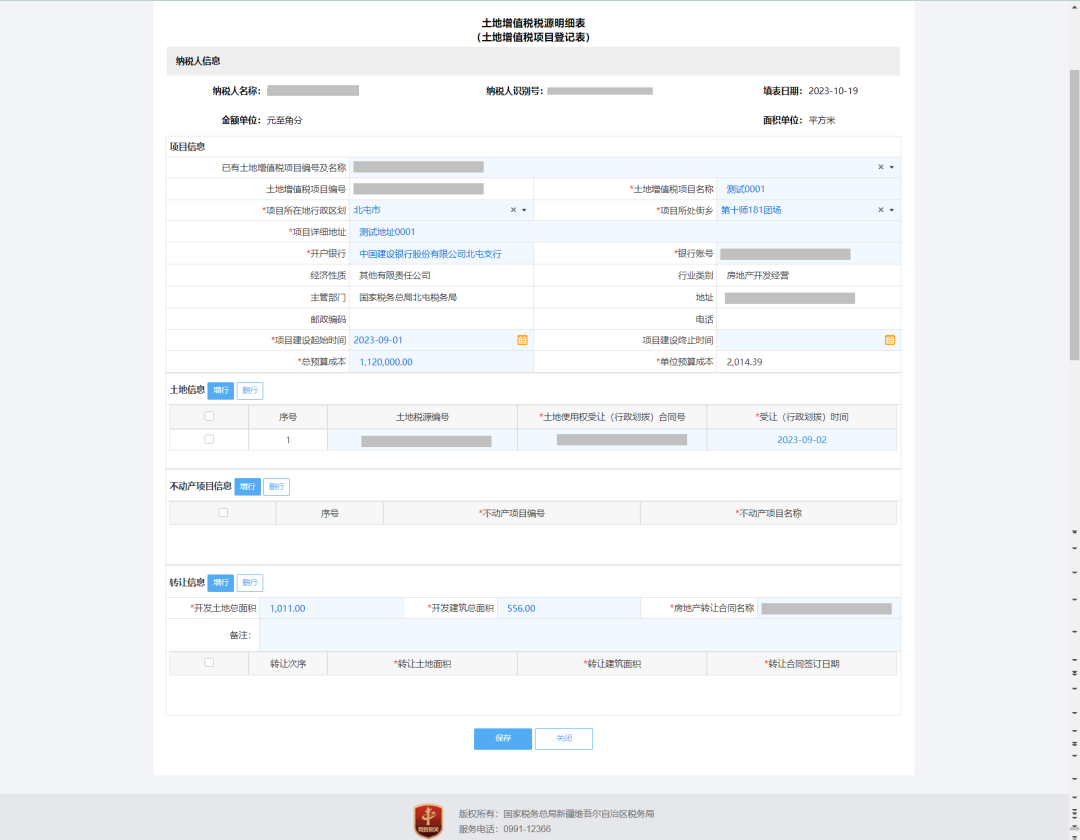The width and height of the screenshot is (1080, 840).
Task: Delete a row in 土地信息 section
Action: point(250,390)
